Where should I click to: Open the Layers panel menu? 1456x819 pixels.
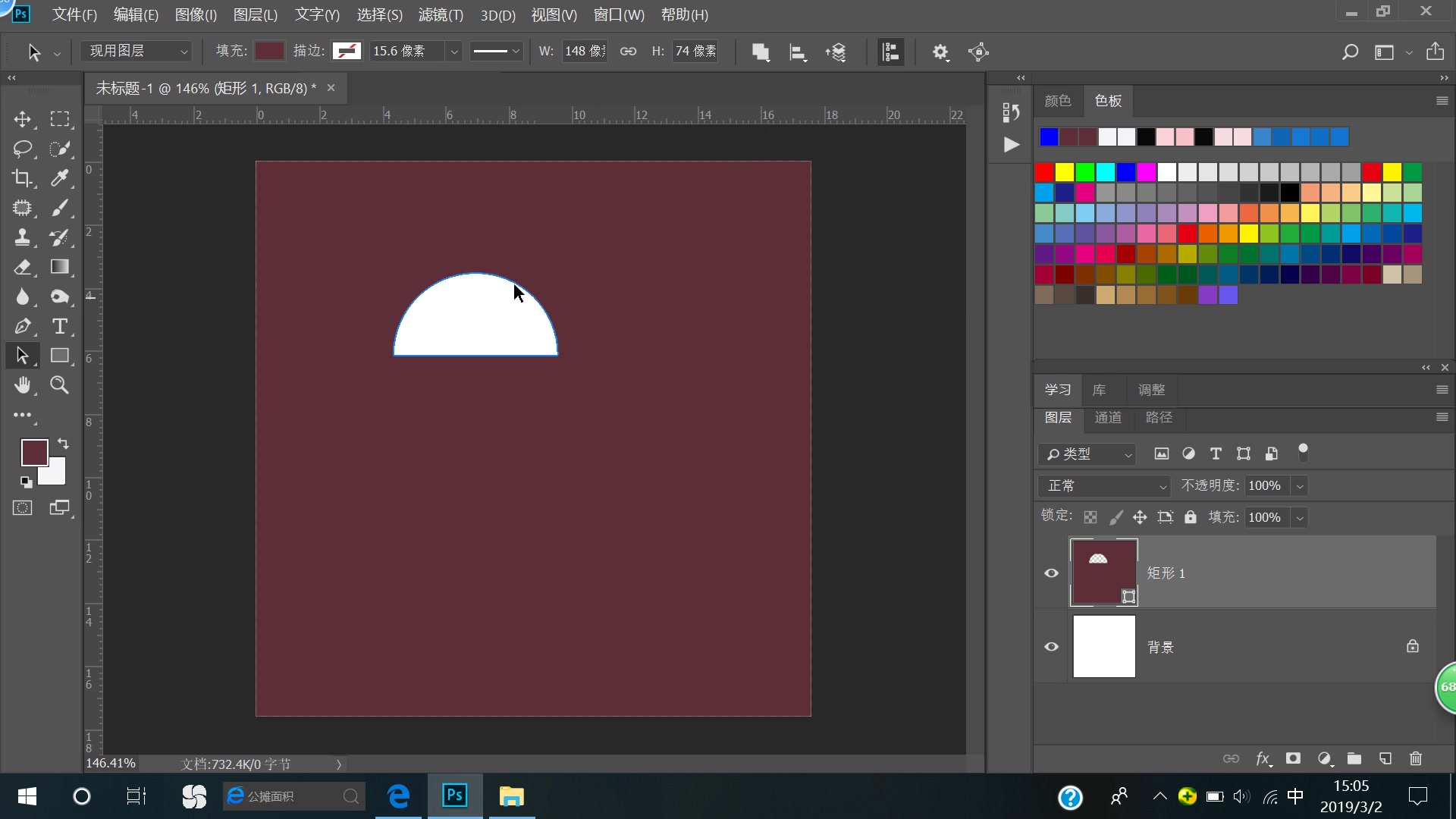point(1442,417)
